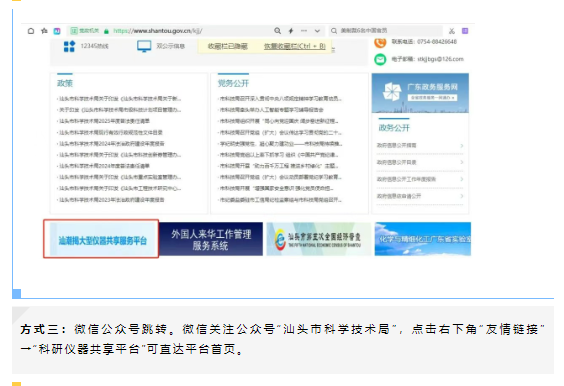This screenshot has width=564, height=386.
Task: Open 汕头市科学技术局2023年法治政府建设年度报告
Action: [112, 200]
